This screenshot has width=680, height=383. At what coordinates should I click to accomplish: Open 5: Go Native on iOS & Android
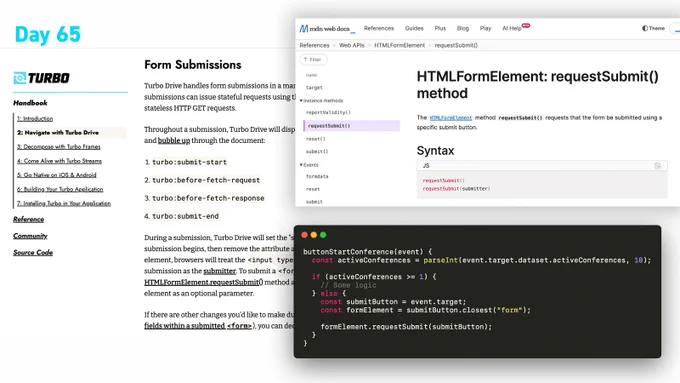click(57, 175)
